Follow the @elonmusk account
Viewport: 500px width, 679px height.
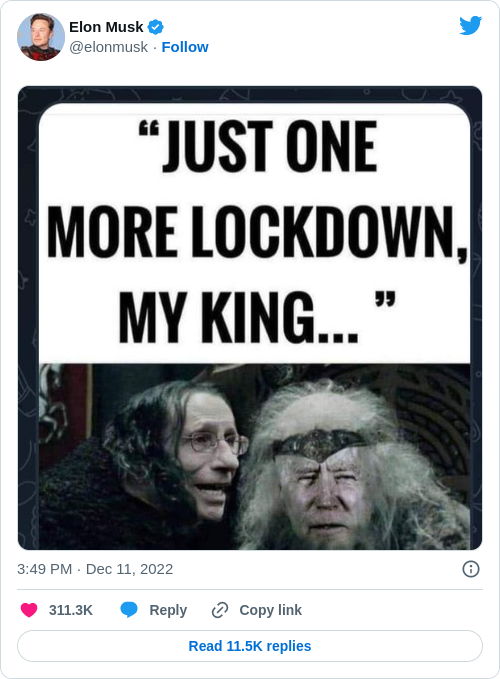(x=185, y=47)
